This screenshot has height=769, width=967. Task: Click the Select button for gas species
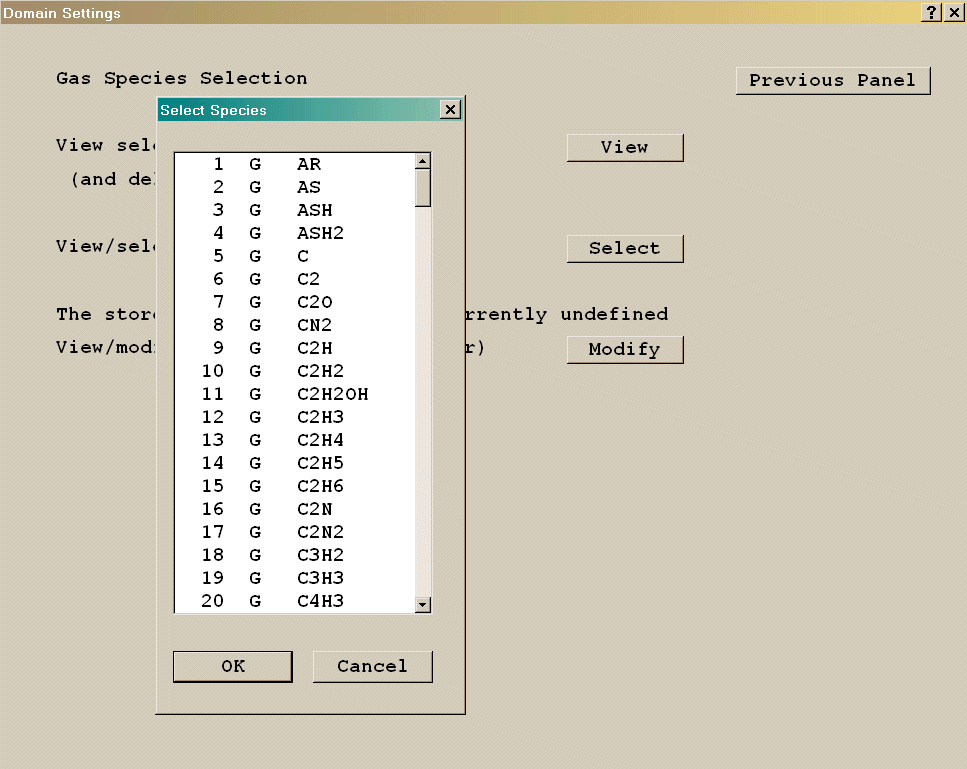tap(624, 248)
